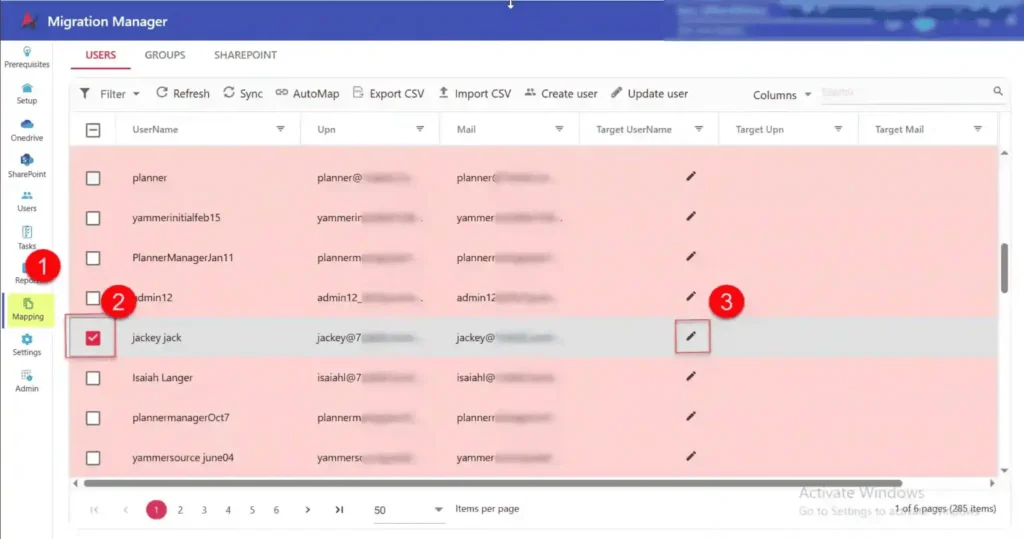The image size is (1024, 539).
Task: Click the horizontal table scrollbar thumb
Action: (493, 483)
